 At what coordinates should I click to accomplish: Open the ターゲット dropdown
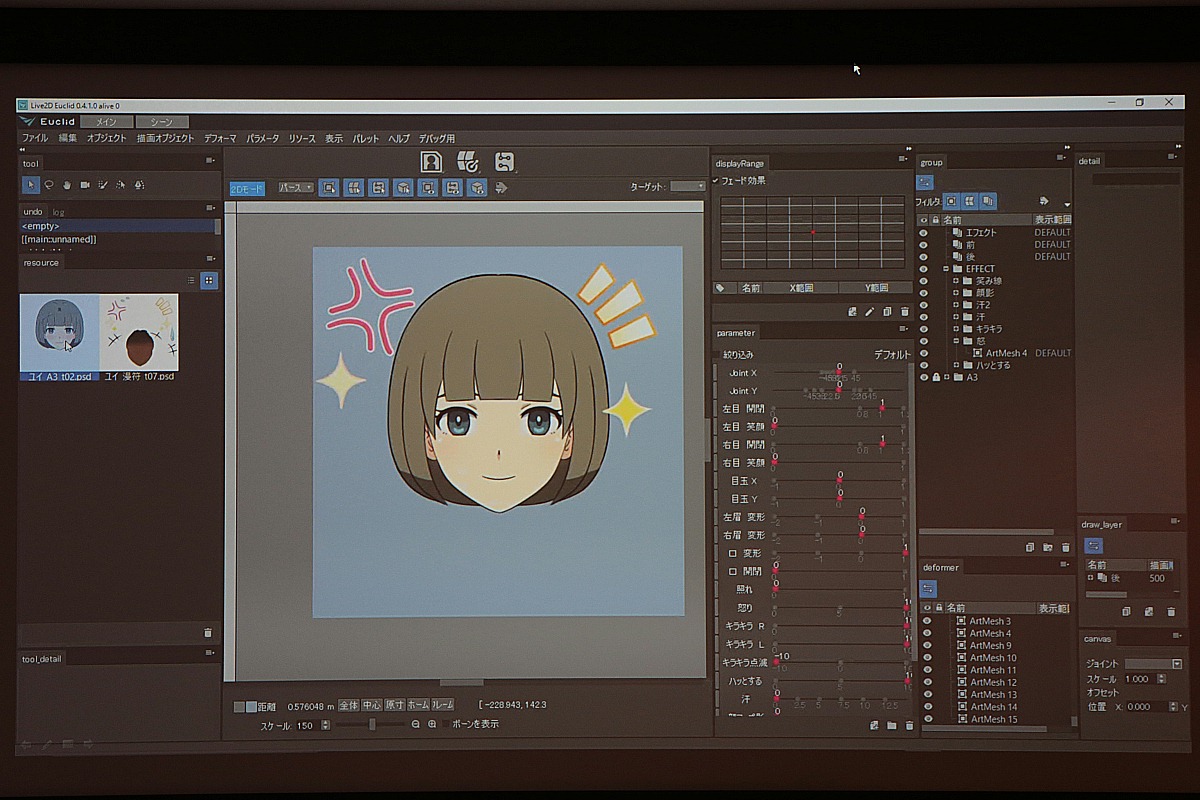[687, 187]
